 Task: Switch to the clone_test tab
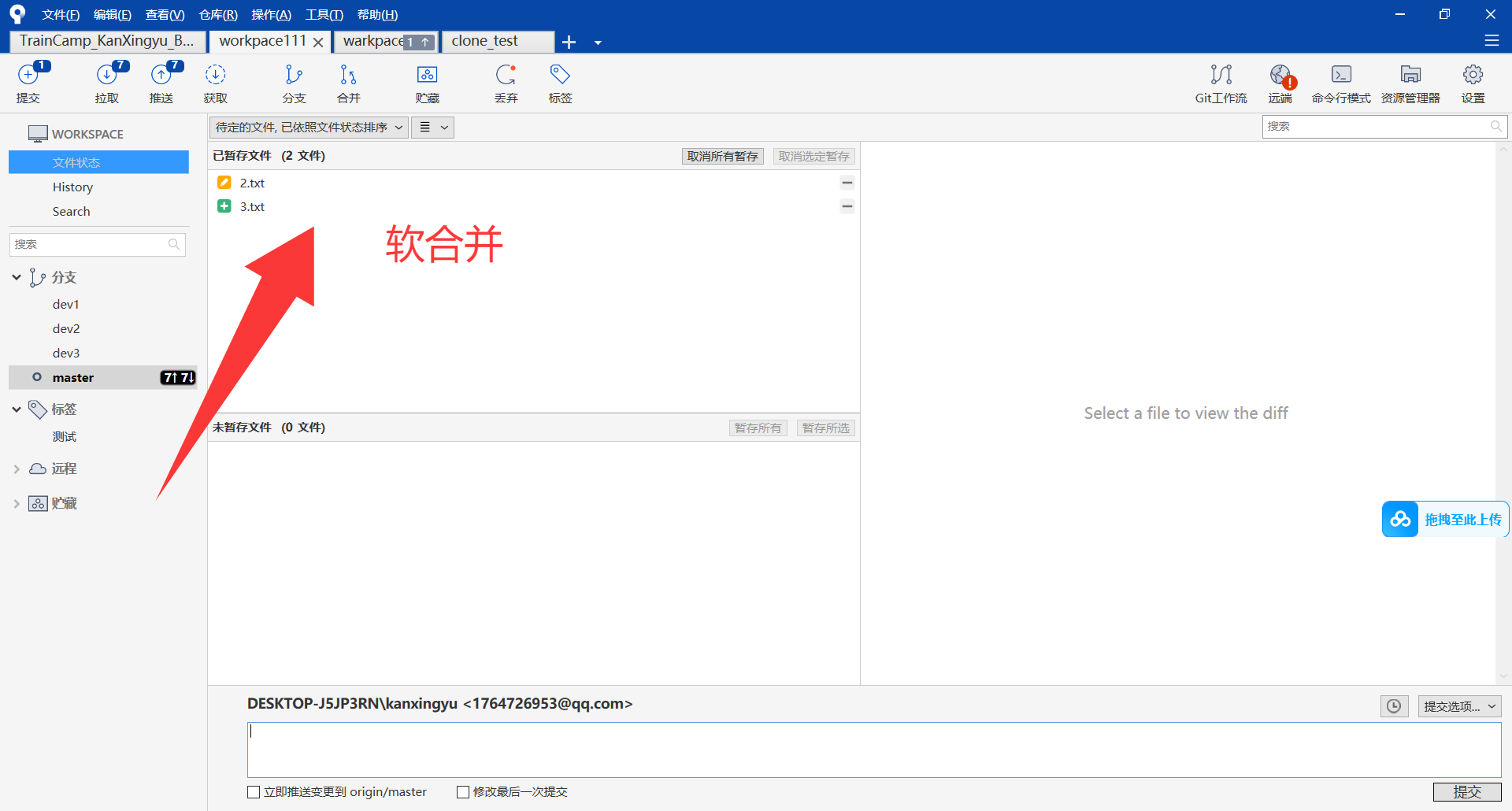tap(498, 41)
